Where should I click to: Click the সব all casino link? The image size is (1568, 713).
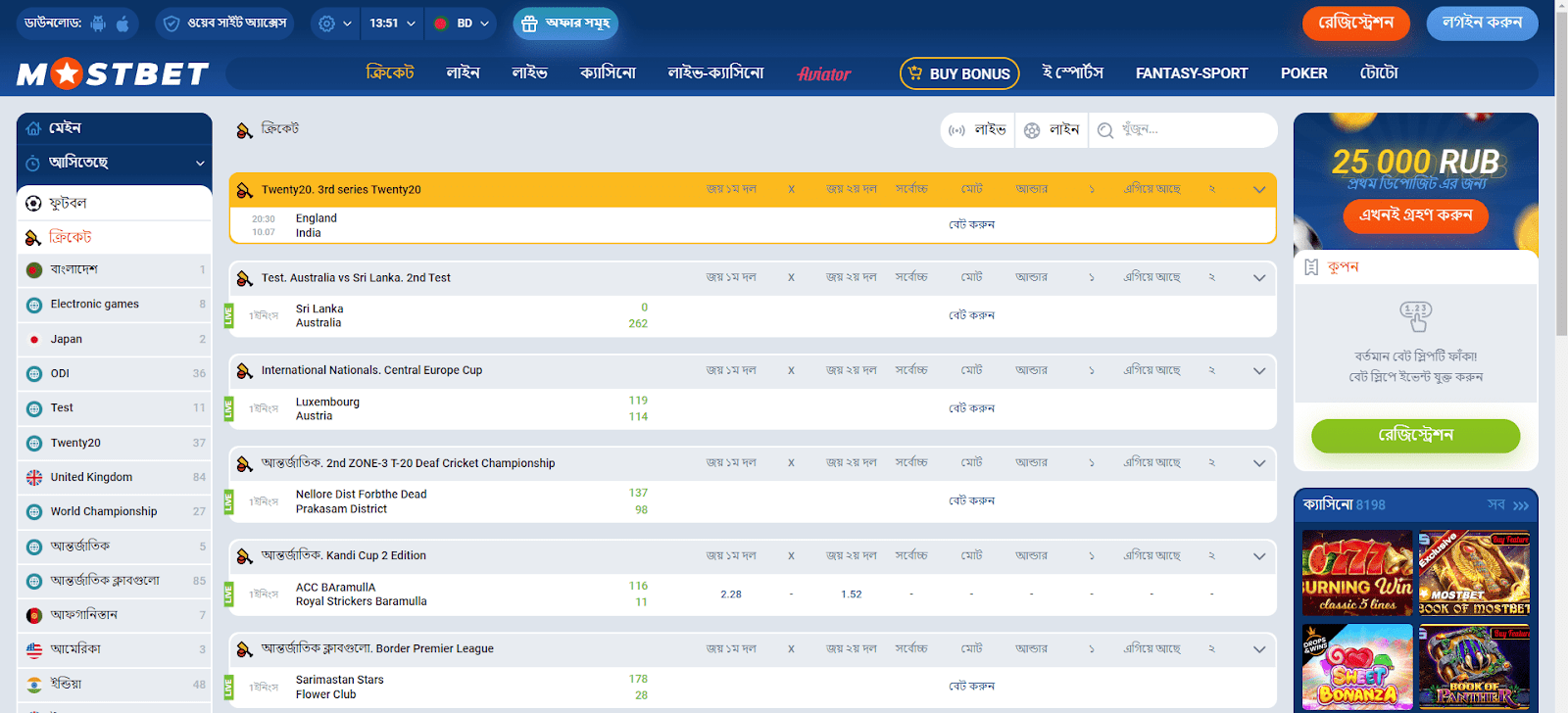click(x=1496, y=505)
